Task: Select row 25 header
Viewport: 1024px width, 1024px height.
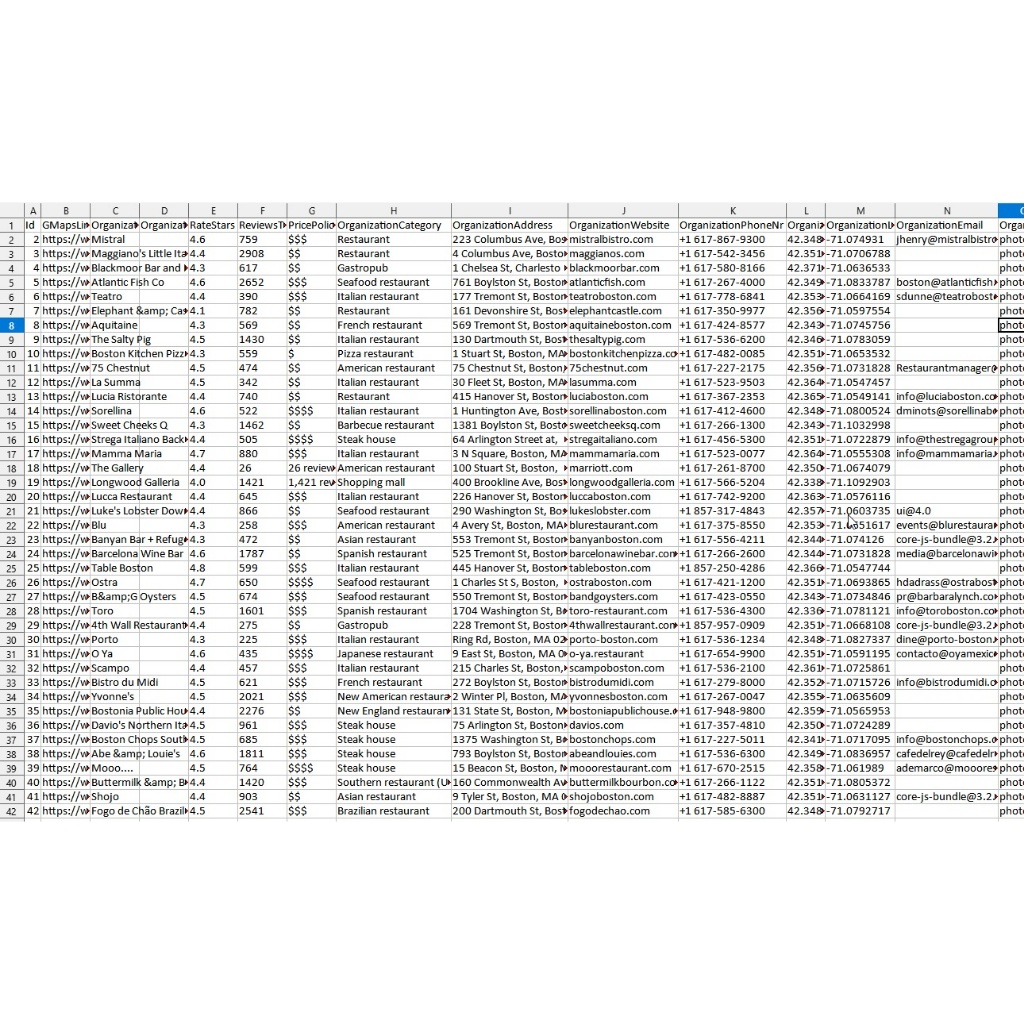Action: coord(12,568)
